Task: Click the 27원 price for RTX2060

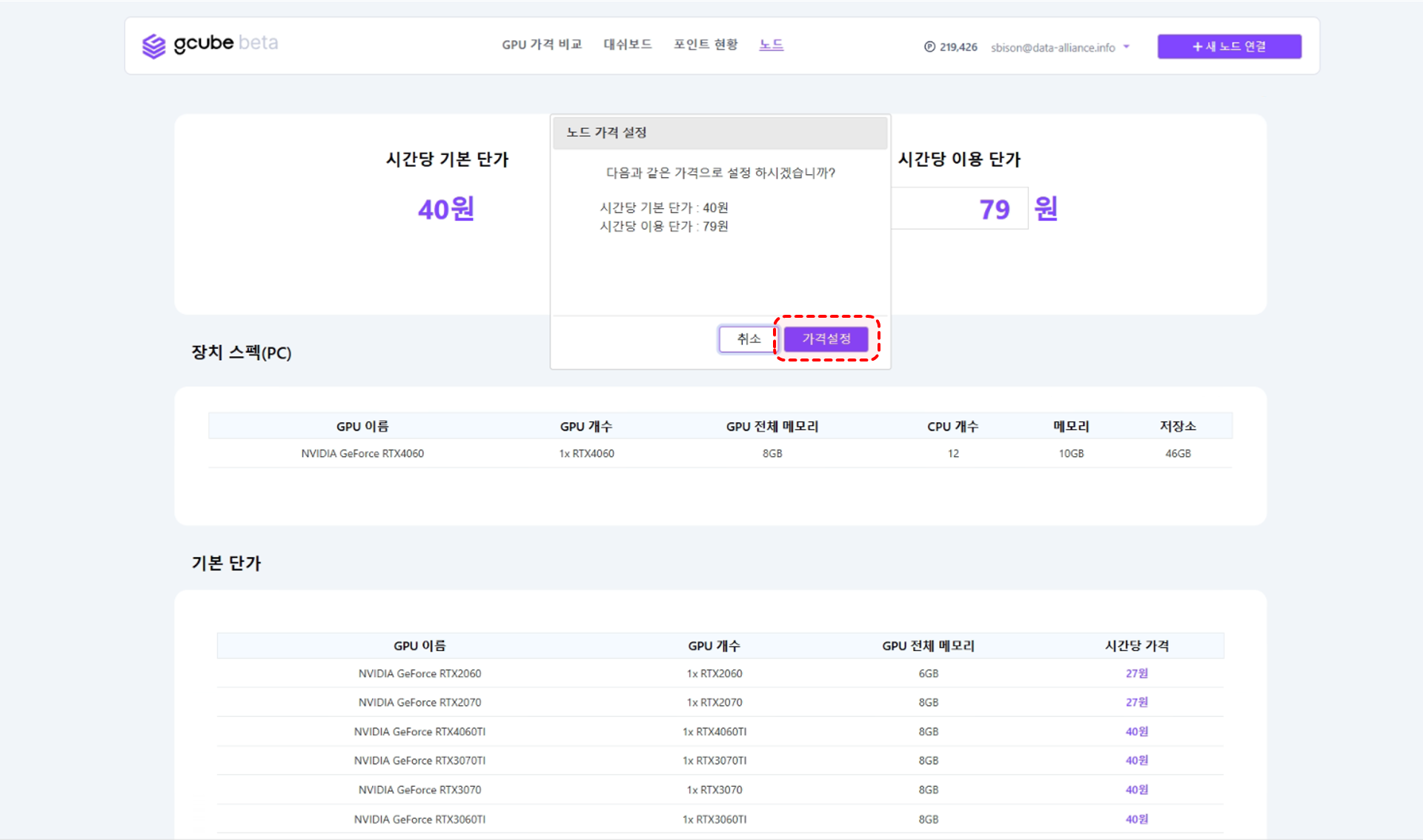Action: pyautogui.click(x=1137, y=673)
